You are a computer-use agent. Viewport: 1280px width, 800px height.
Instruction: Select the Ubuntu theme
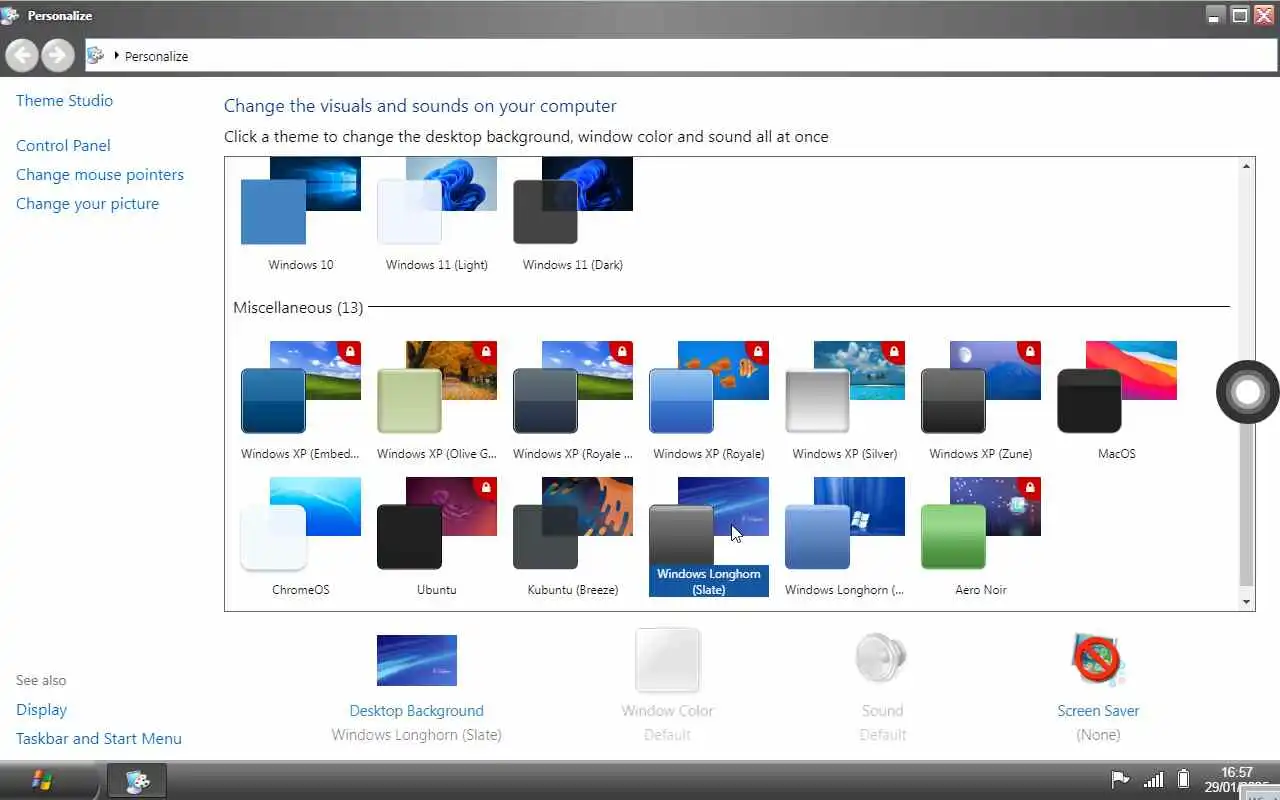[x=437, y=536]
